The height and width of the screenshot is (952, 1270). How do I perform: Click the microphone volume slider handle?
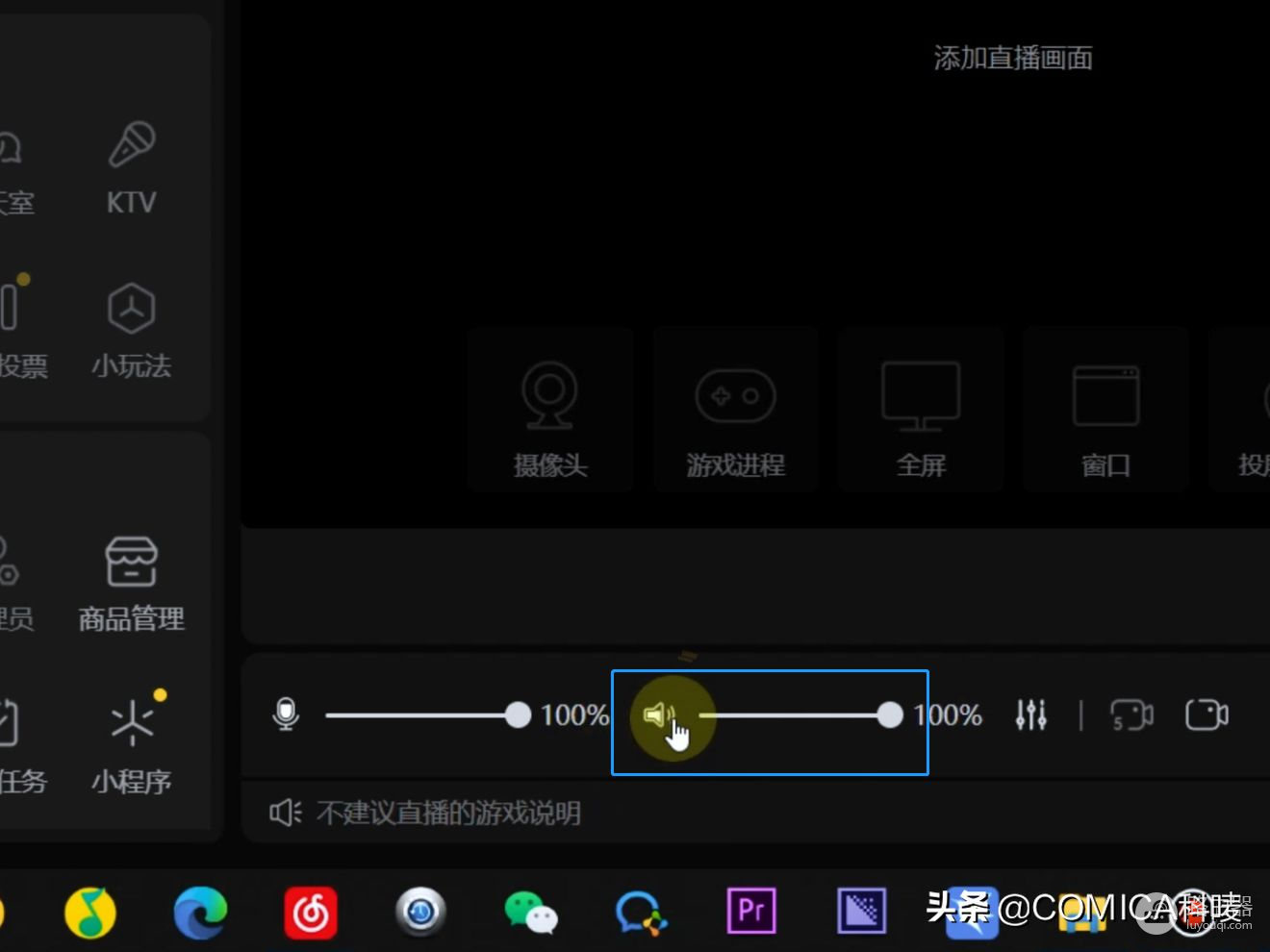pos(518,714)
